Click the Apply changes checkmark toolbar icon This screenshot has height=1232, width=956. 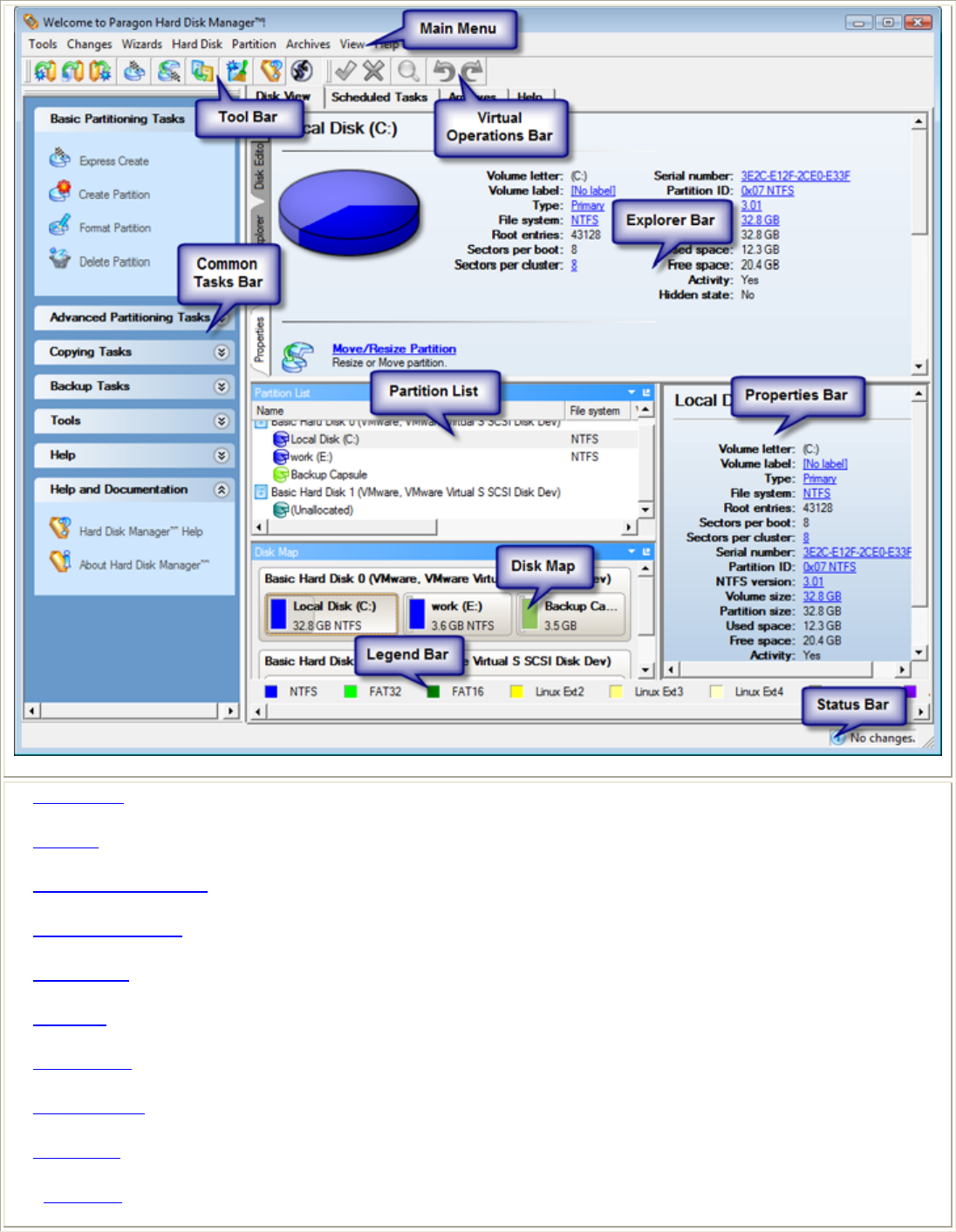pyautogui.click(x=345, y=71)
